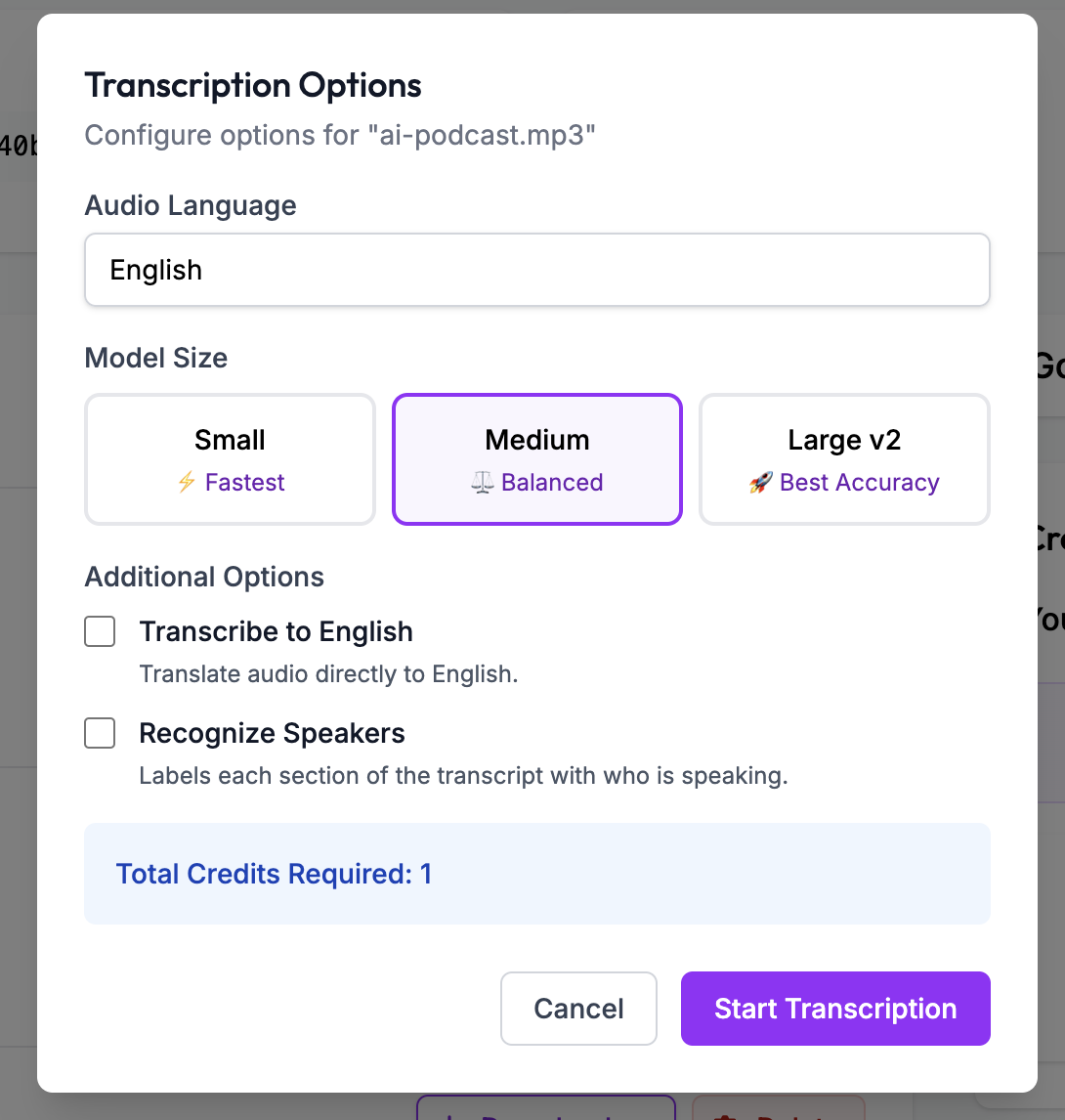This screenshot has height=1120, width=1065.
Task: Click the Transcription Options dialog title
Action: [x=253, y=86]
